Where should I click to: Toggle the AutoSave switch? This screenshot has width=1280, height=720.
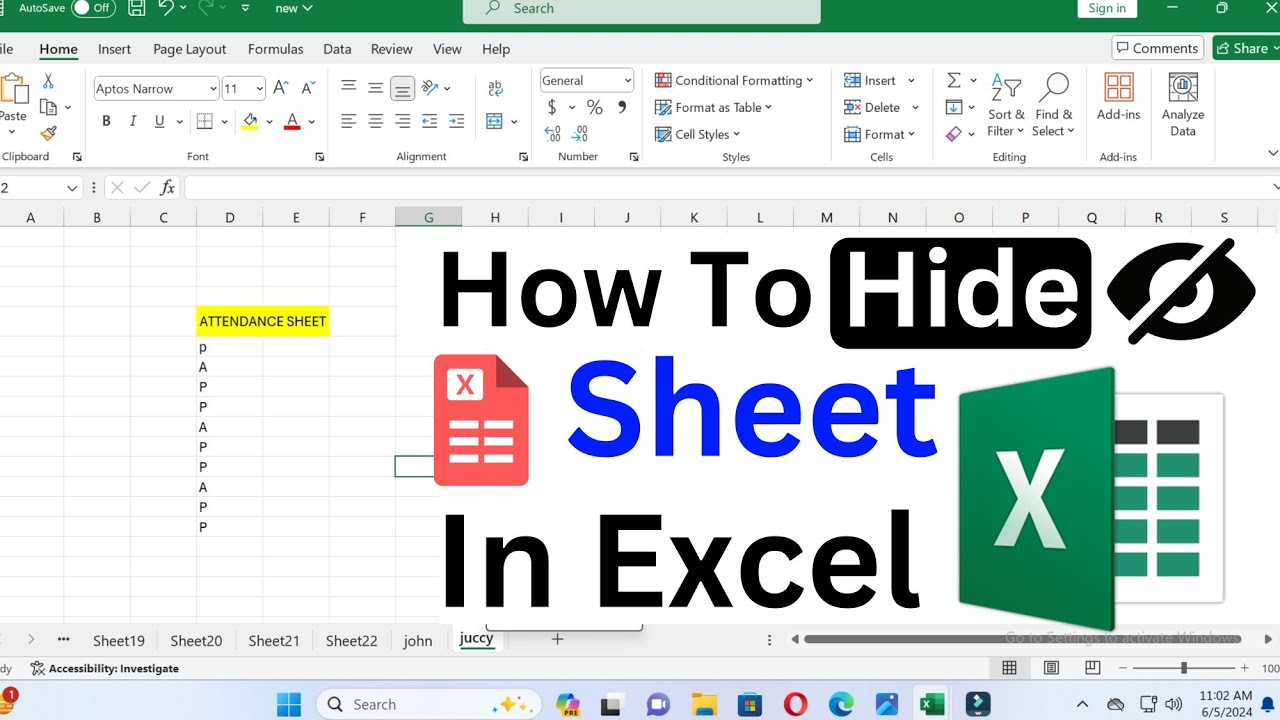(94, 8)
